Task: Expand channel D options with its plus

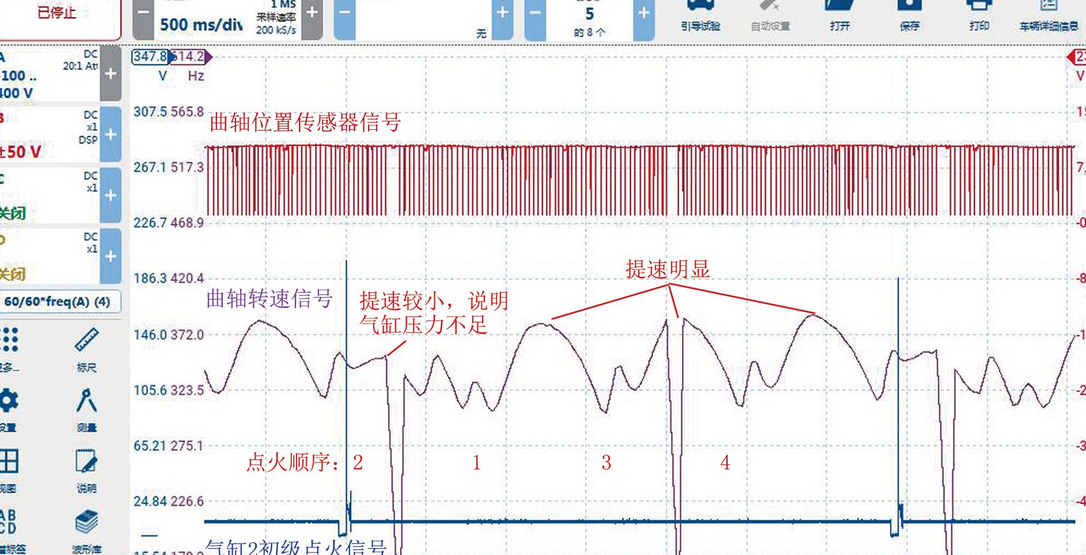Action: click(x=110, y=256)
